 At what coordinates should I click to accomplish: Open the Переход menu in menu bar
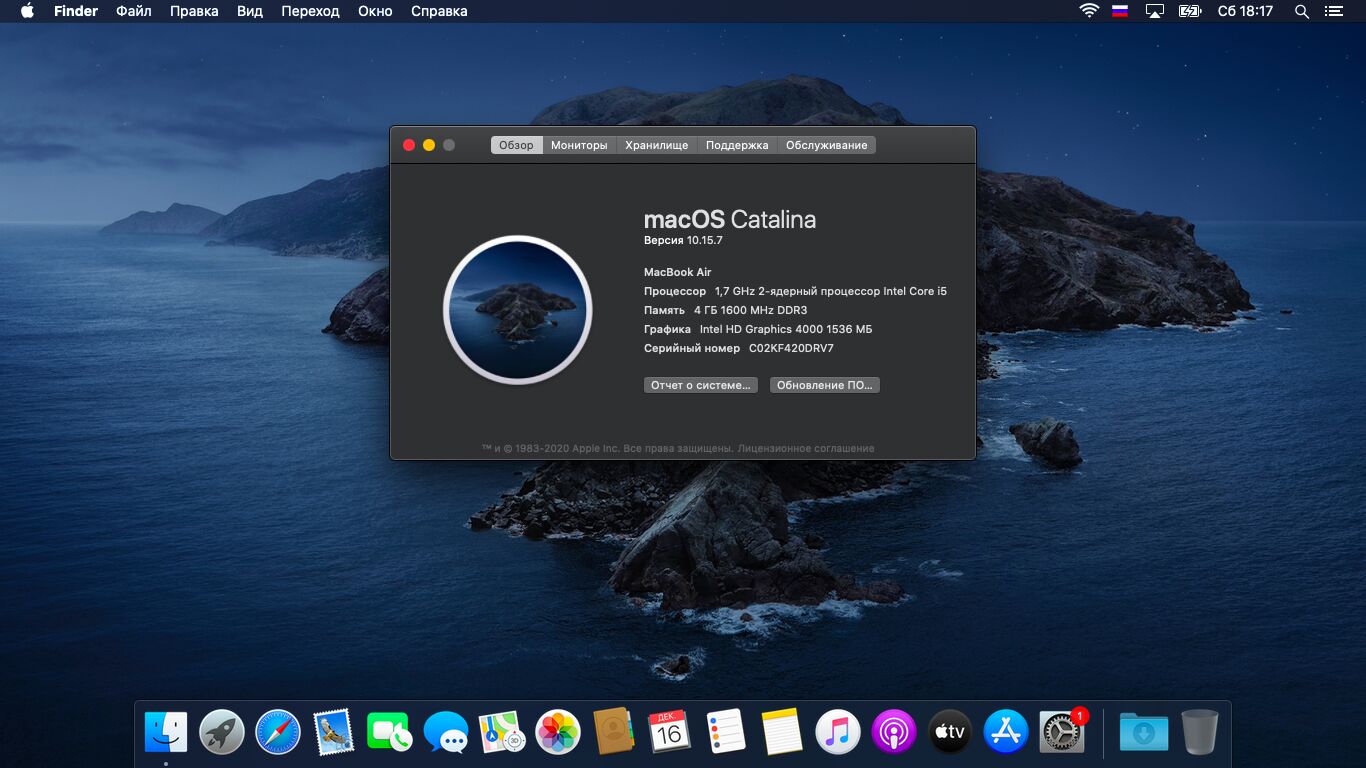point(310,11)
